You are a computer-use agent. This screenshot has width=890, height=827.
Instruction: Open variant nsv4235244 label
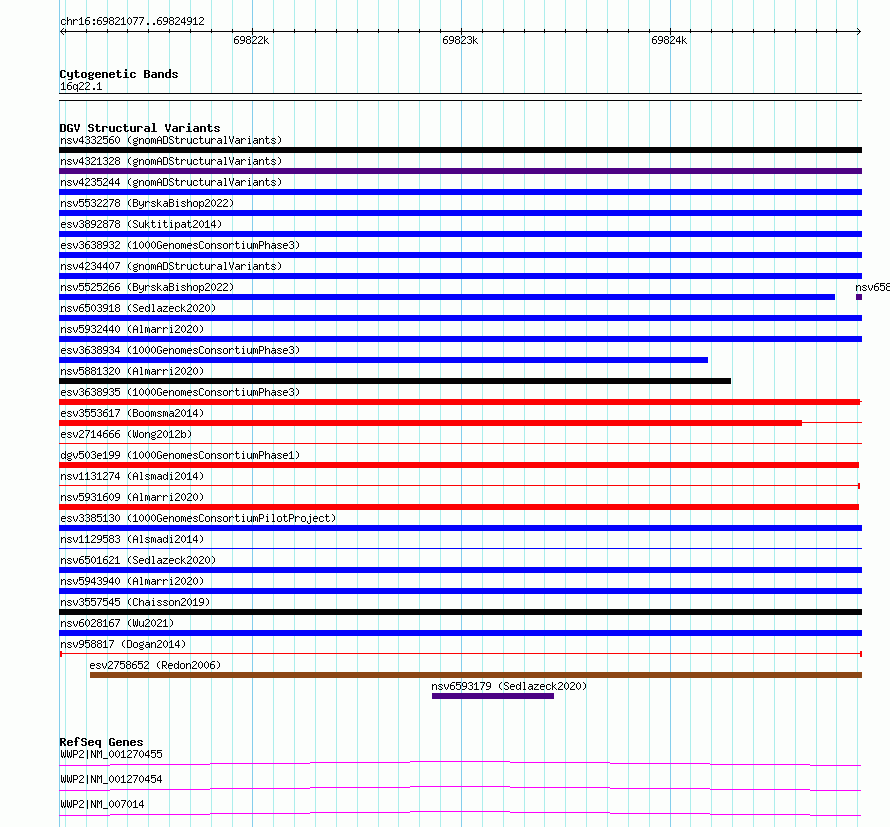pyautogui.click(x=171, y=182)
